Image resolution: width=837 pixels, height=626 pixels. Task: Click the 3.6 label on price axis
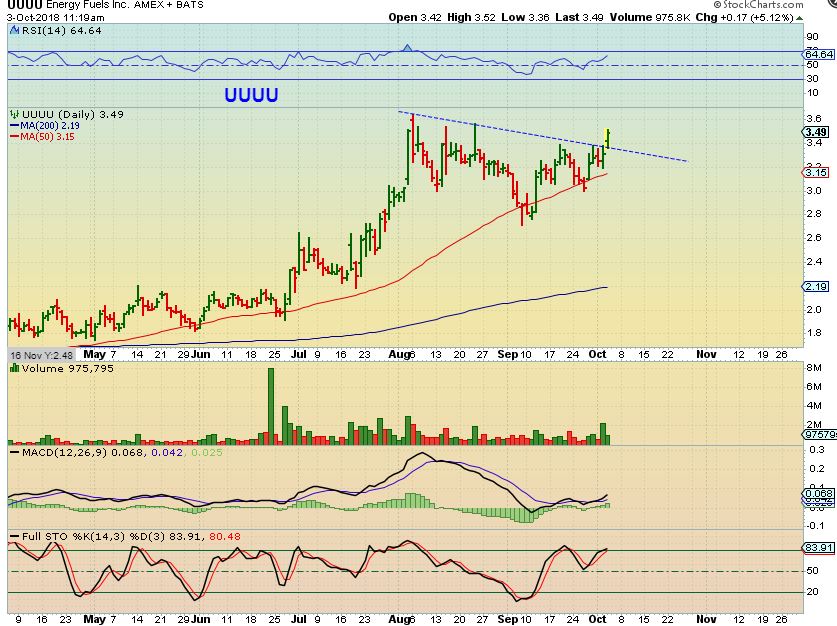pyautogui.click(x=814, y=118)
